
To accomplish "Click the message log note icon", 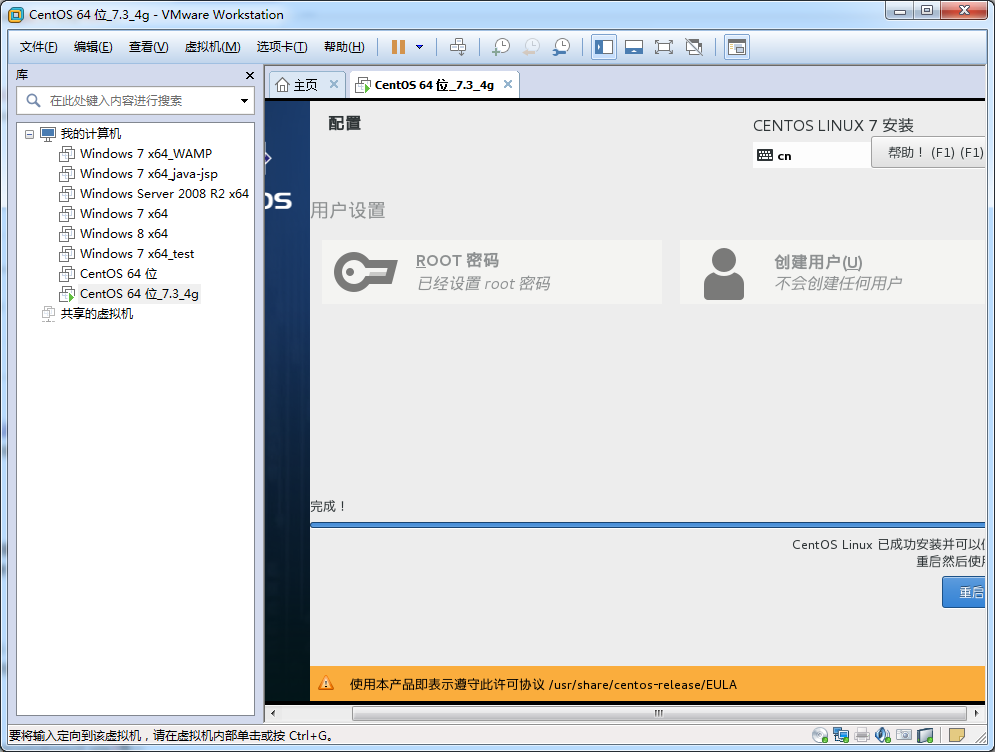I will 957,735.
